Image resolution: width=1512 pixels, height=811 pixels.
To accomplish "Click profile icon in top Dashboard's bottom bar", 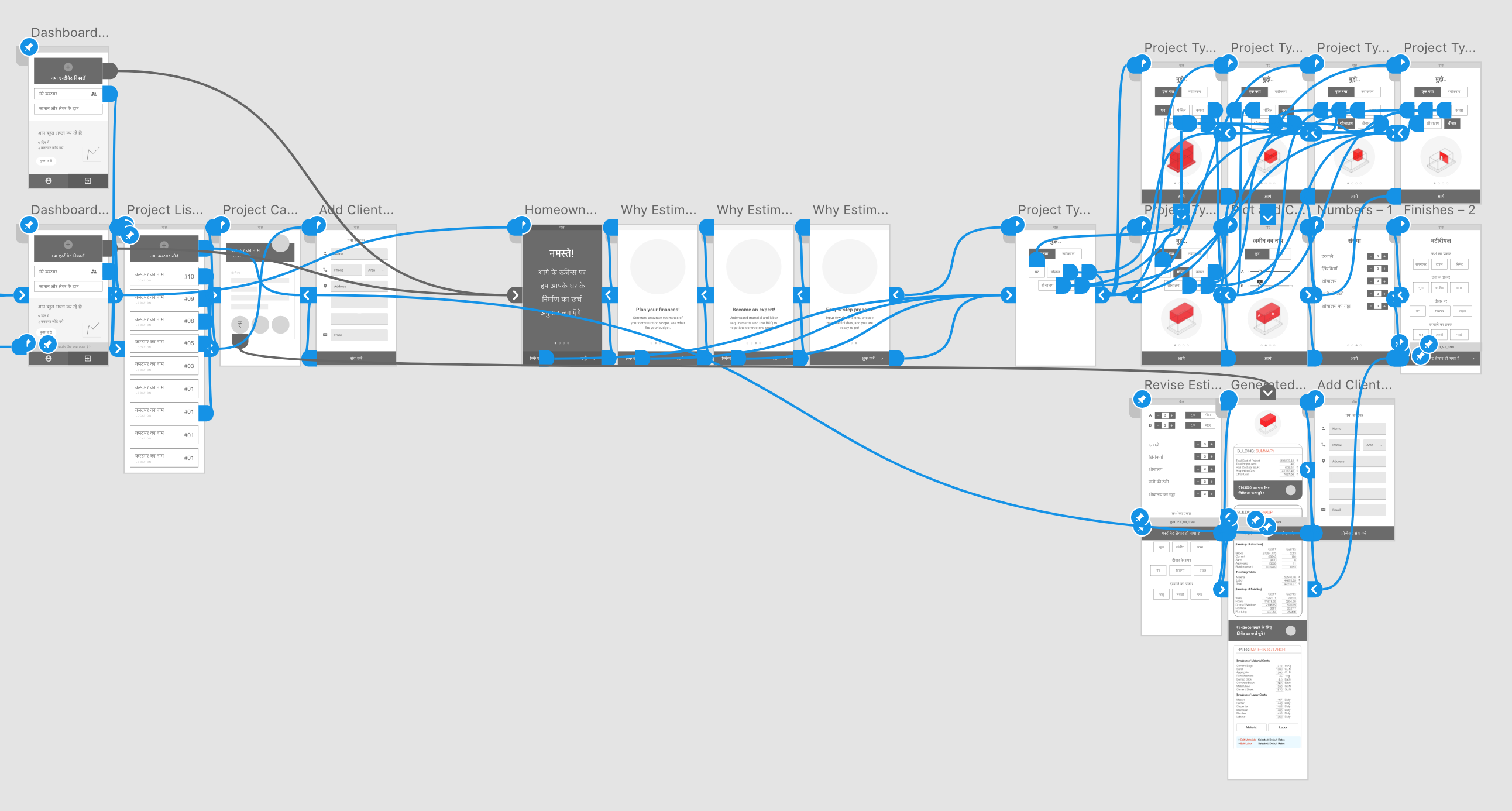I will tap(48, 181).
